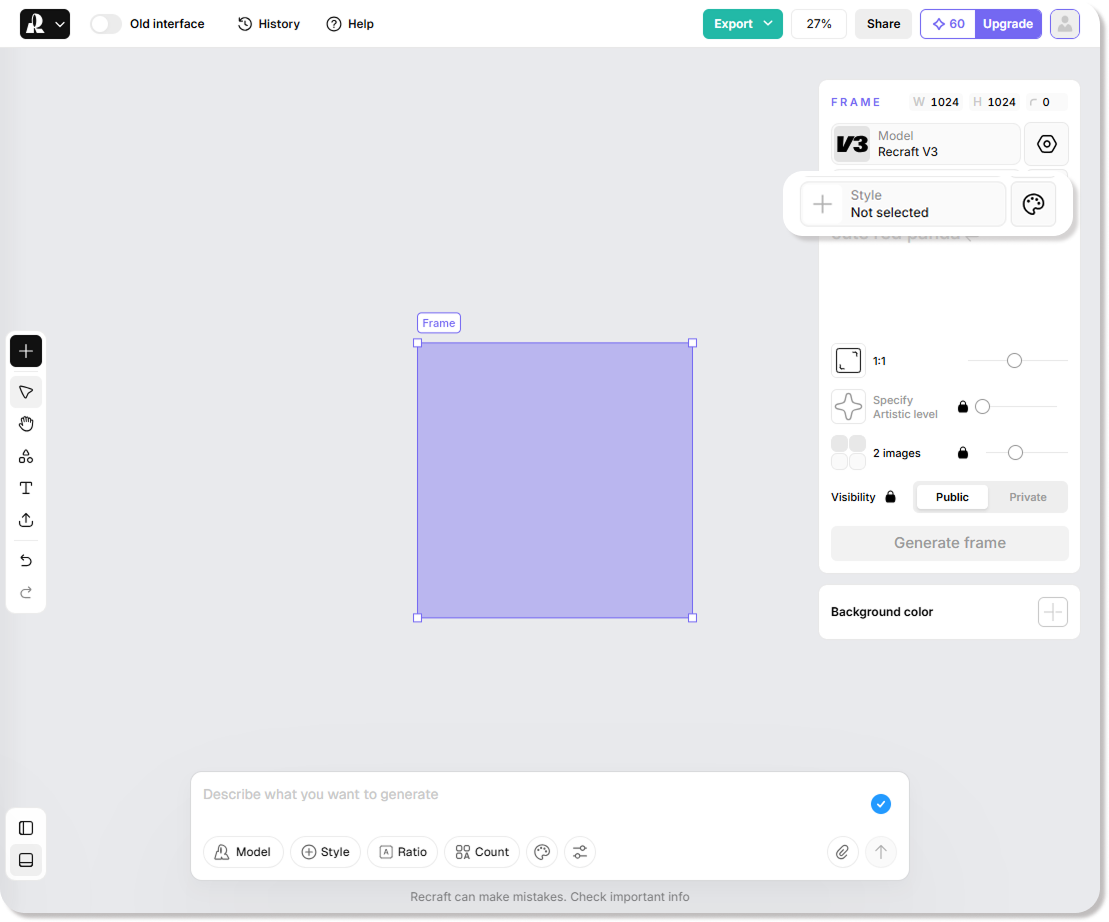
Task: Click the Upgrade button
Action: point(1007,24)
